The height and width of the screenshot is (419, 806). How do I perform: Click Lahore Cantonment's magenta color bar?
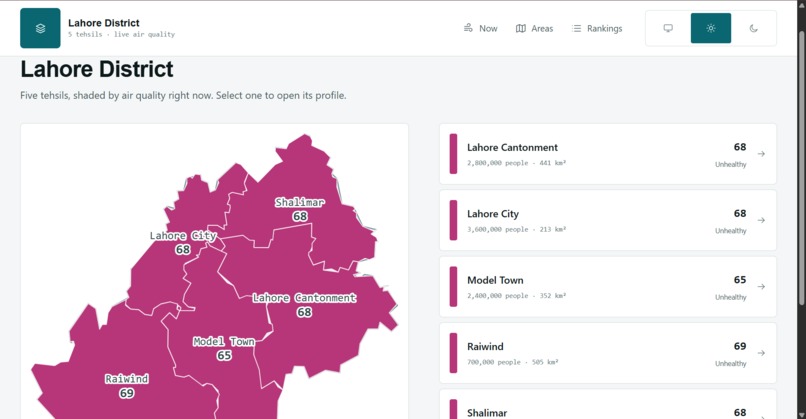click(x=453, y=154)
